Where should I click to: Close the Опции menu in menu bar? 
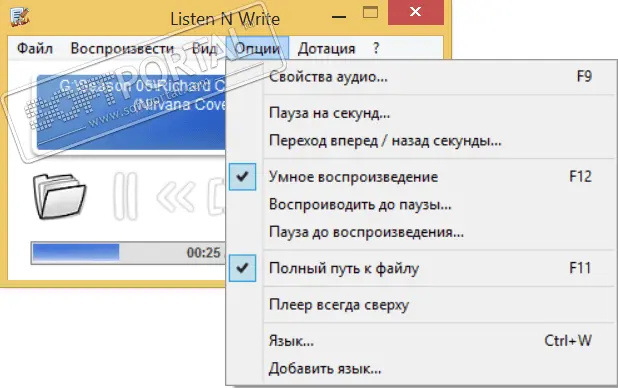(257, 48)
